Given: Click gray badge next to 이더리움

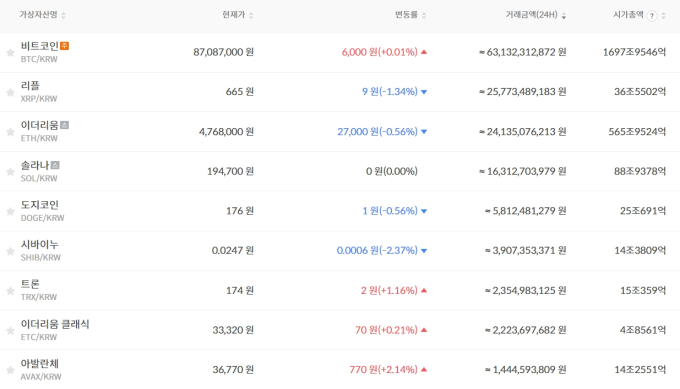Looking at the screenshot, I should (64, 125).
